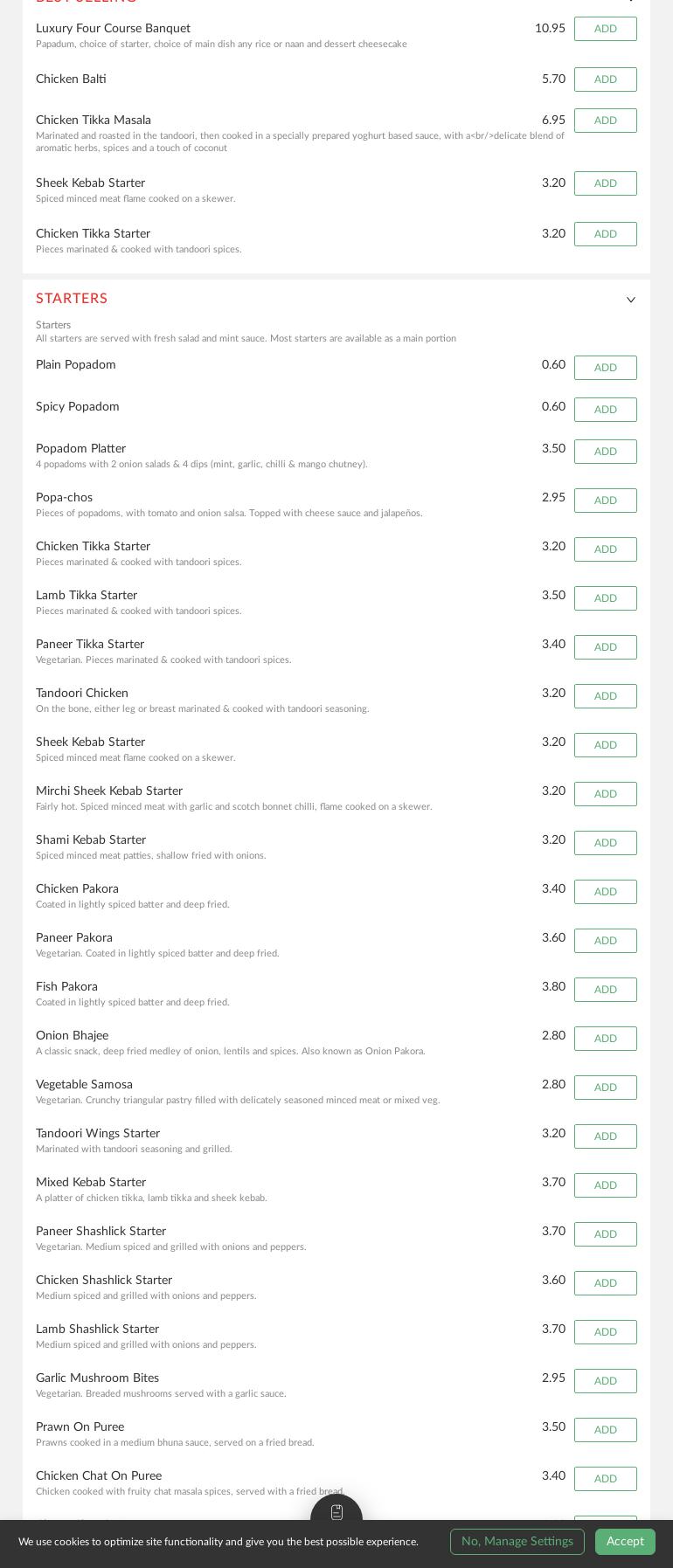Expand the Starters heading details
This screenshot has height=1568, width=673.
click(x=72, y=300)
